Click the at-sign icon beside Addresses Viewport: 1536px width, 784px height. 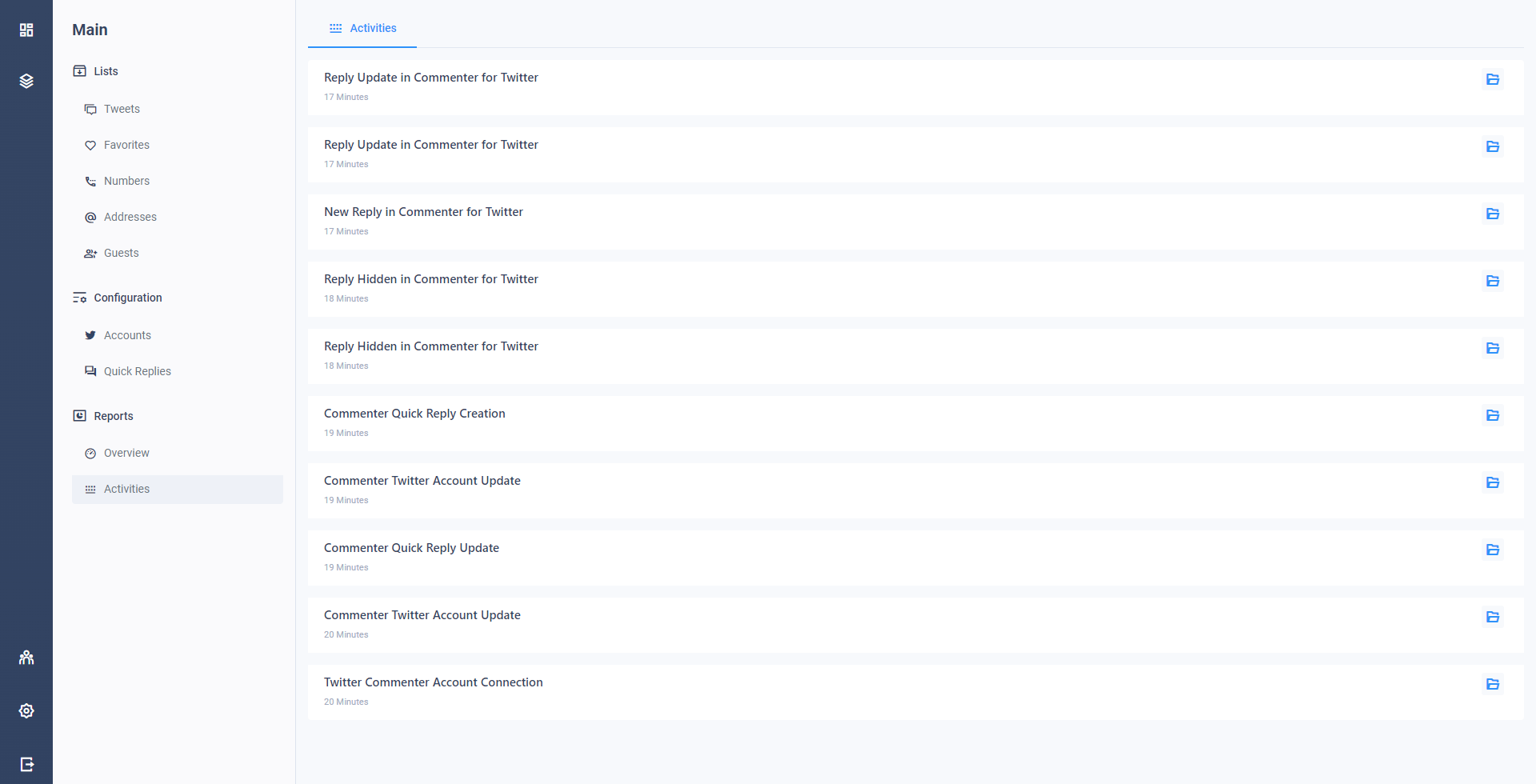(x=90, y=218)
